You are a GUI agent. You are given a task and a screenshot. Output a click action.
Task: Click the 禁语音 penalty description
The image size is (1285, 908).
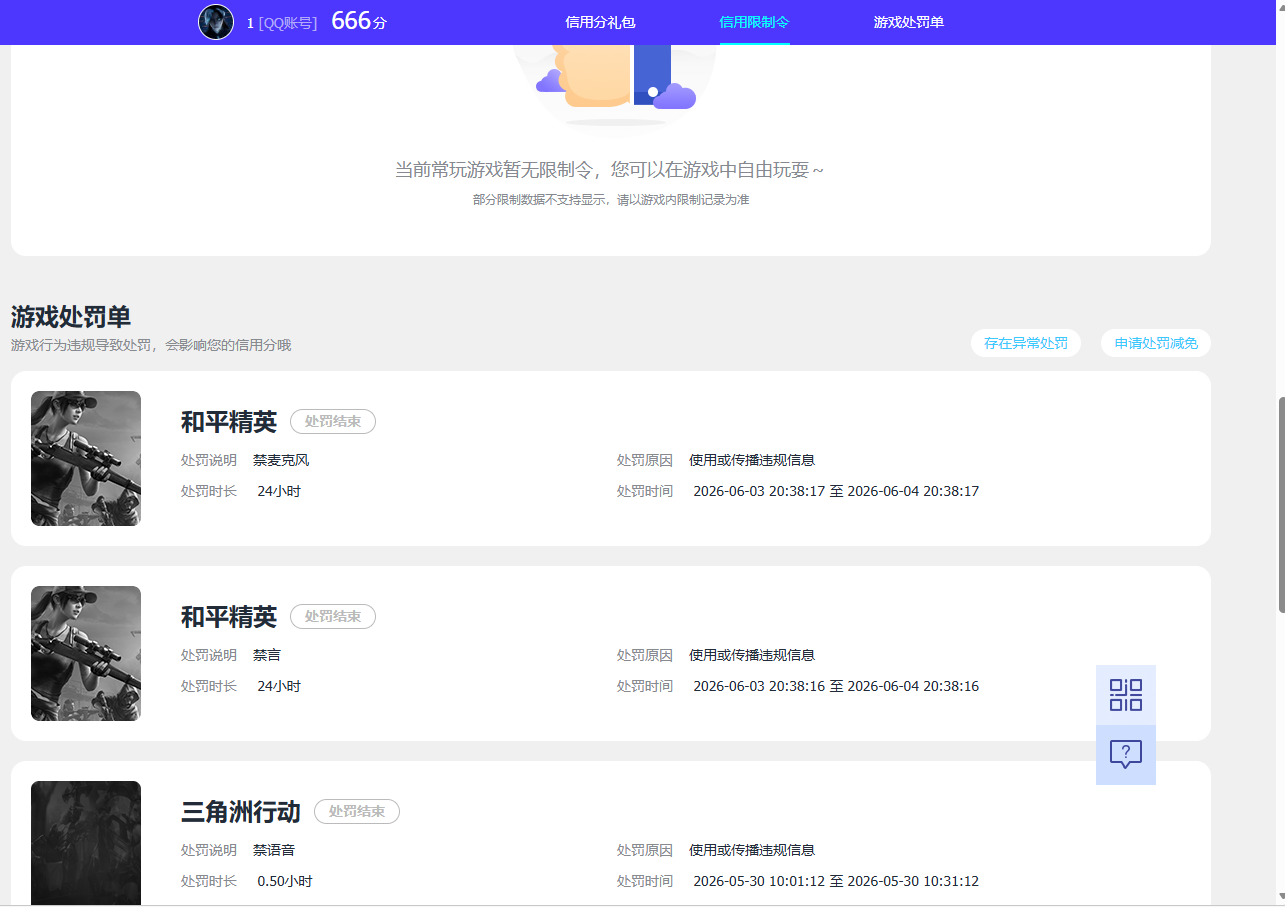[274, 850]
